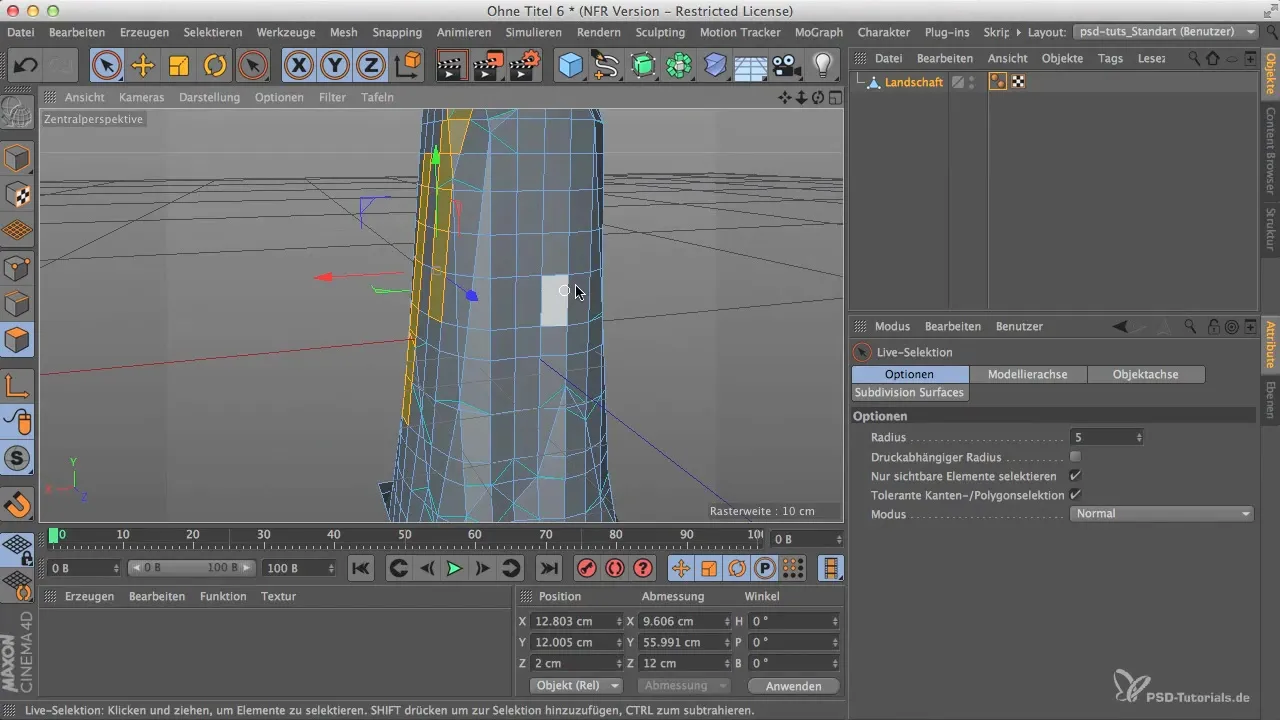The image size is (1280, 720).
Task: Click the Radius value field
Action: coord(1106,437)
